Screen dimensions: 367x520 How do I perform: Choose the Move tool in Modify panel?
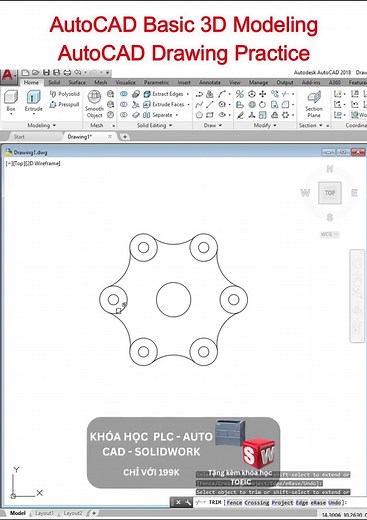(x=263, y=94)
